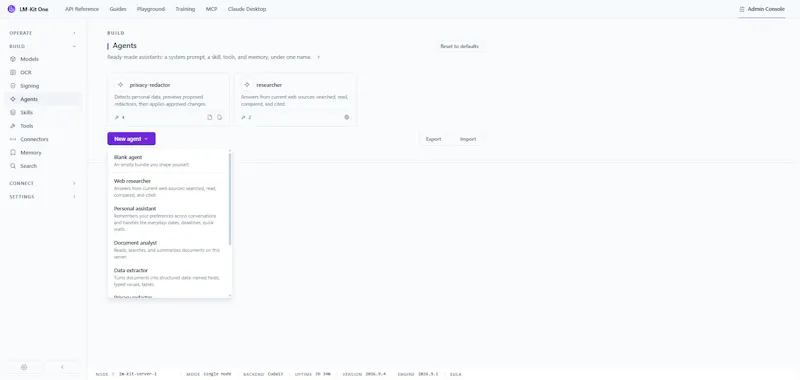Open the Skills sidebar icon

pos(13,113)
